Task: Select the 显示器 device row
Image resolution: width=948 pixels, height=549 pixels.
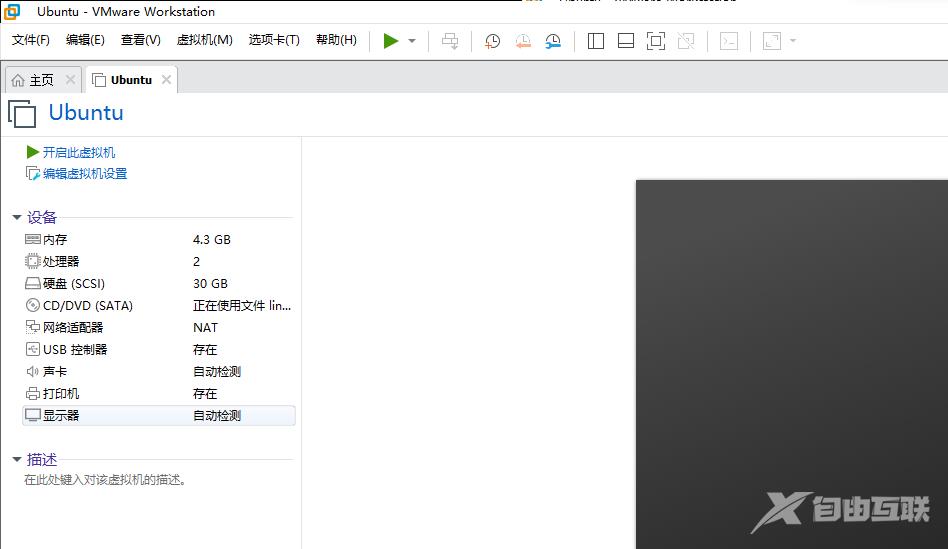Action: click(x=159, y=415)
